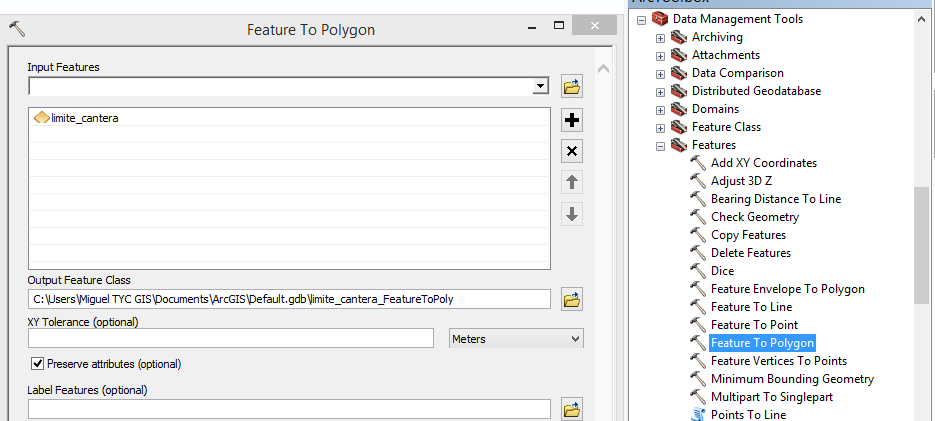
Task: Open the Feature To Line tool
Action: click(x=751, y=307)
